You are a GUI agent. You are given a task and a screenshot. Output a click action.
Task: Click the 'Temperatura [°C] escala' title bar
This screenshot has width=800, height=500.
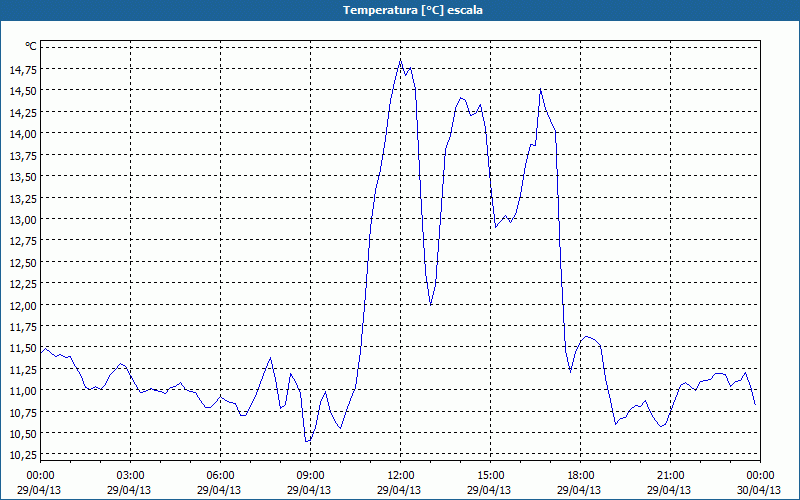coord(400,10)
